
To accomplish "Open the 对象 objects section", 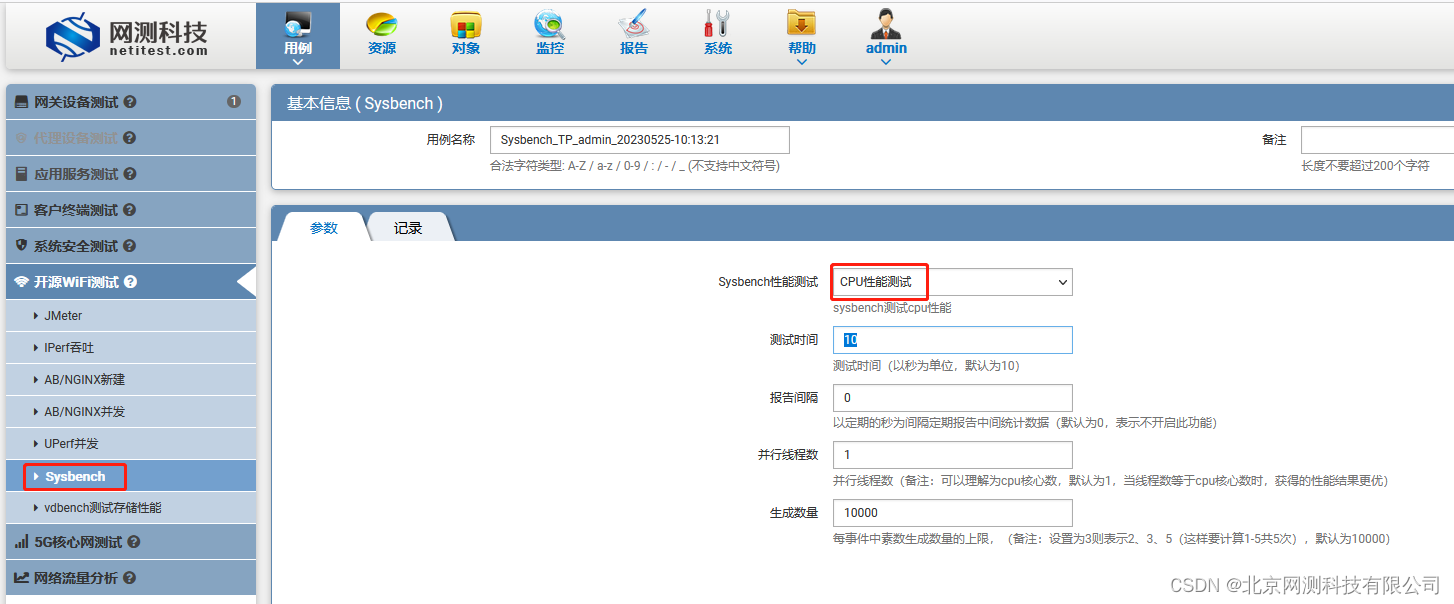I will pyautogui.click(x=465, y=34).
